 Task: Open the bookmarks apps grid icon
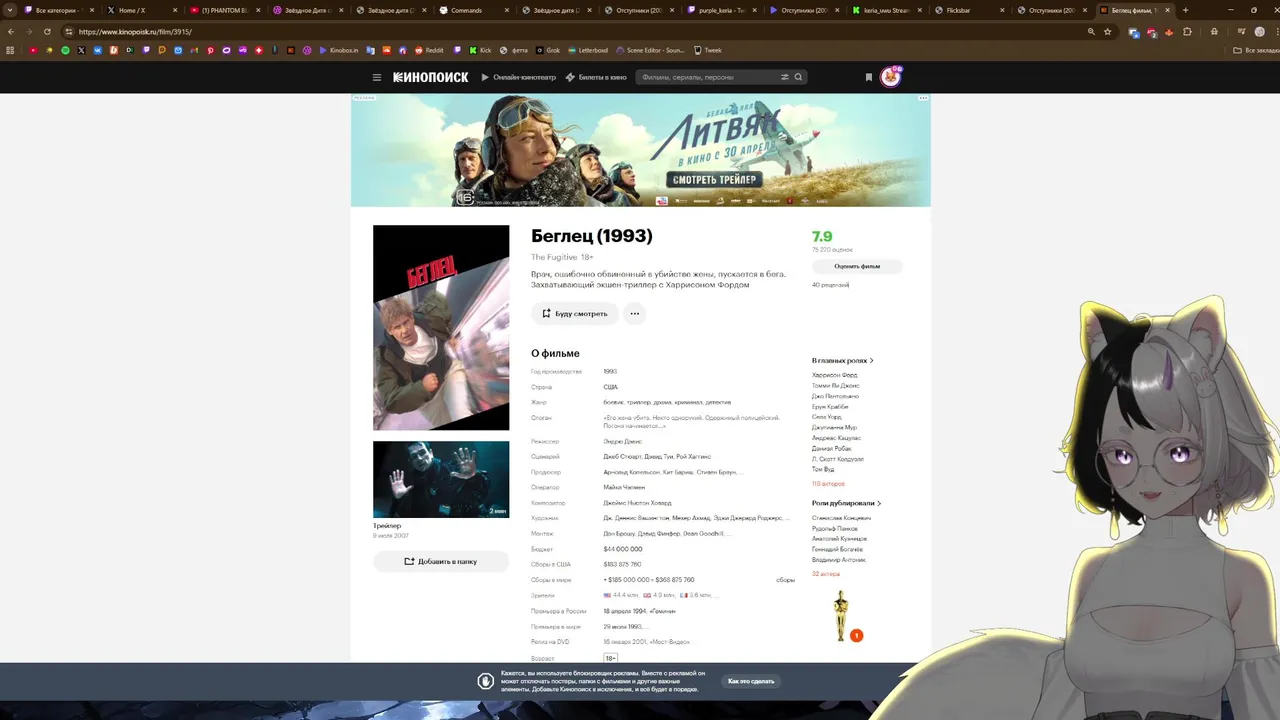(x=12, y=50)
